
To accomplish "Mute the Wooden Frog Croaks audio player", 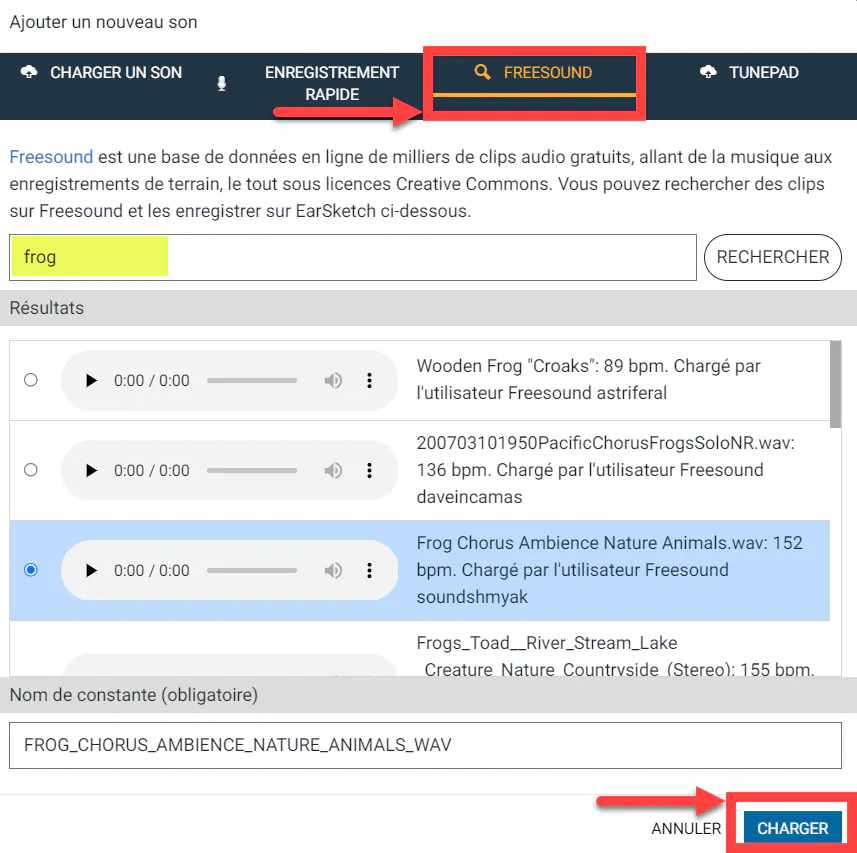I will click(333, 380).
